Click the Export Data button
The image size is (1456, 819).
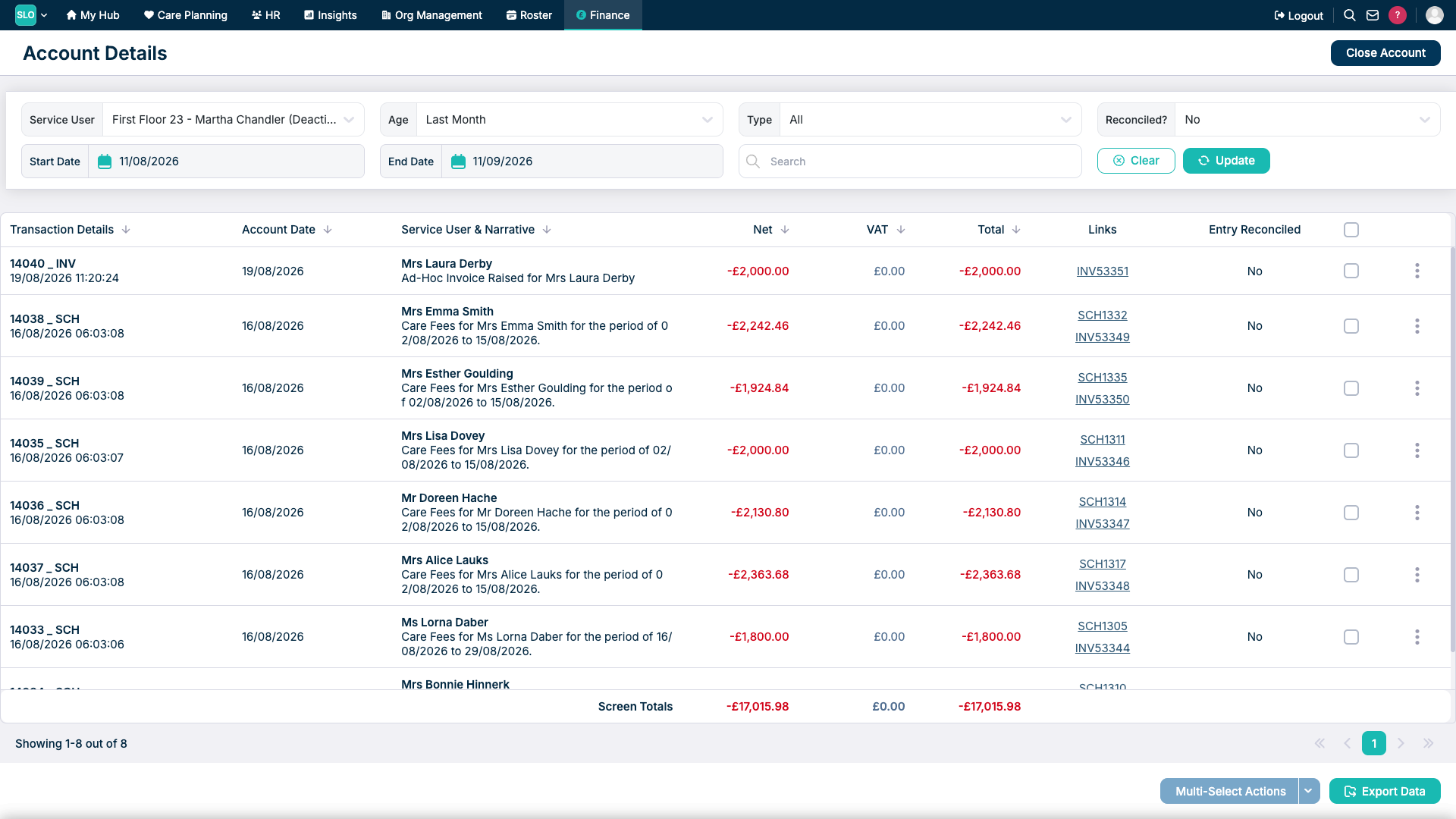[x=1385, y=791]
